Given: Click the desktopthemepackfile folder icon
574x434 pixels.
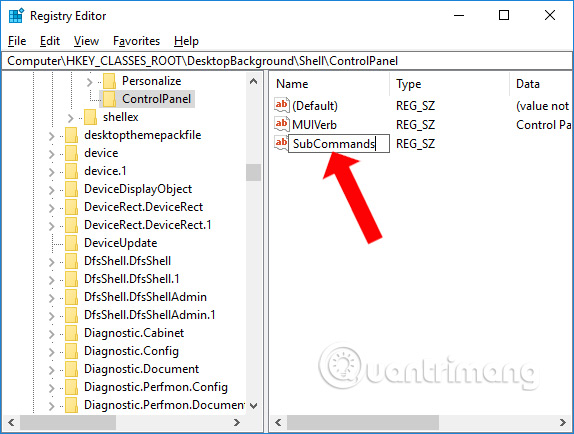Looking at the screenshot, I should [x=71, y=135].
